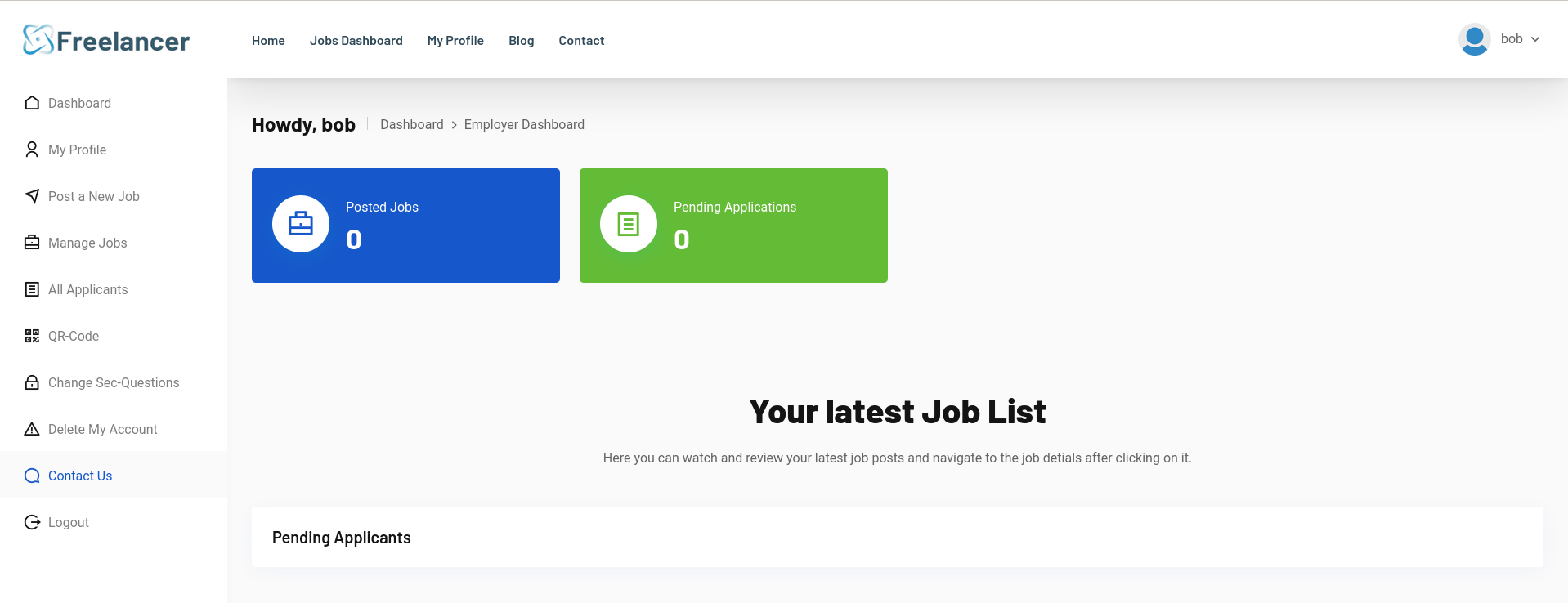Open the Home menu item
The image size is (1568, 603).
(268, 40)
